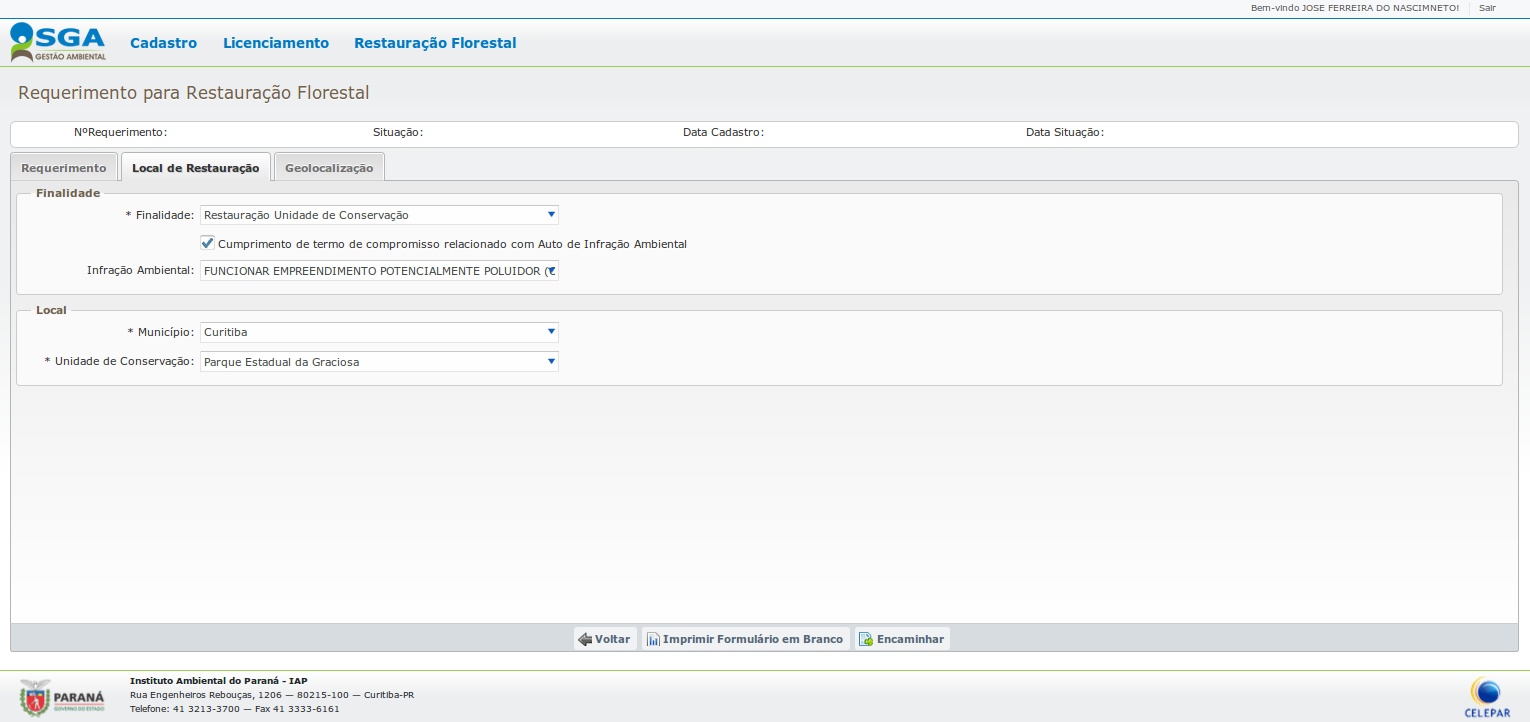Image resolution: width=1530 pixels, height=722 pixels.
Task: Open the Licenciamento menu
Action: click(x=276, y=43)
